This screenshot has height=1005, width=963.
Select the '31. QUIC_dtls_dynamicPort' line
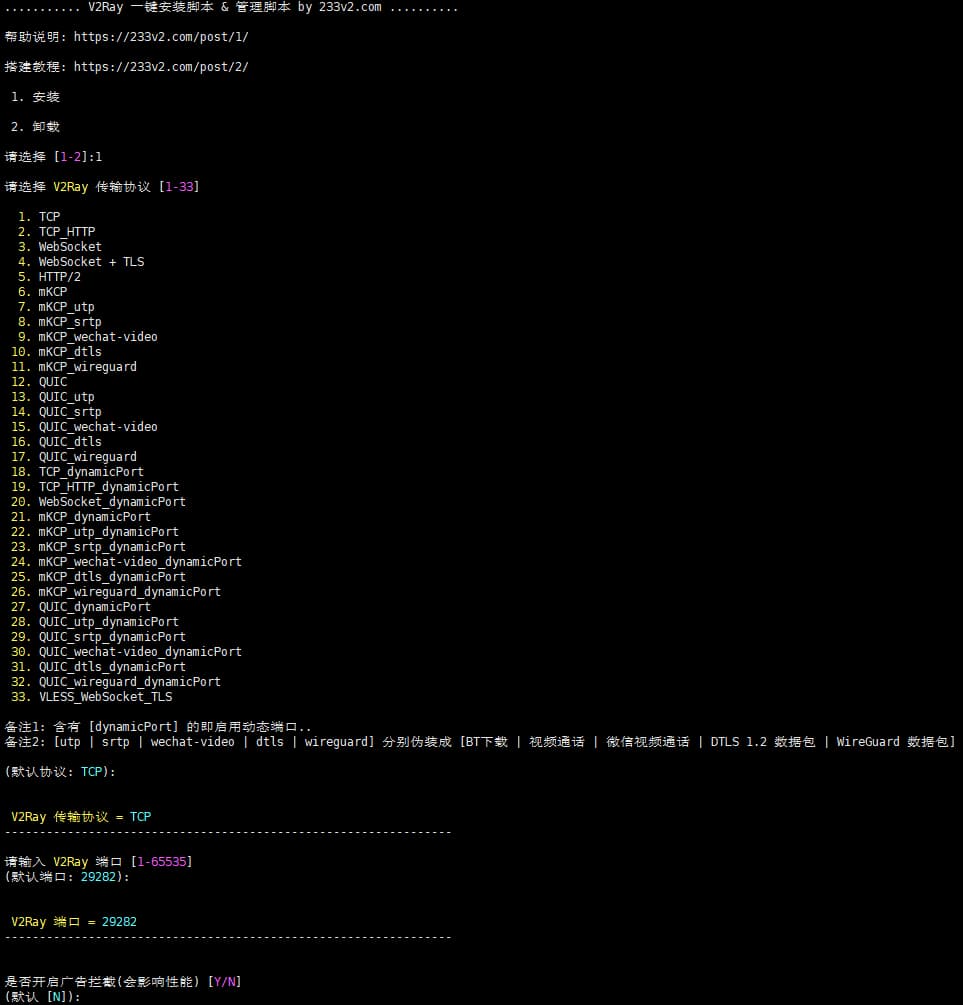pyautogui.click(x=99, y=667)
